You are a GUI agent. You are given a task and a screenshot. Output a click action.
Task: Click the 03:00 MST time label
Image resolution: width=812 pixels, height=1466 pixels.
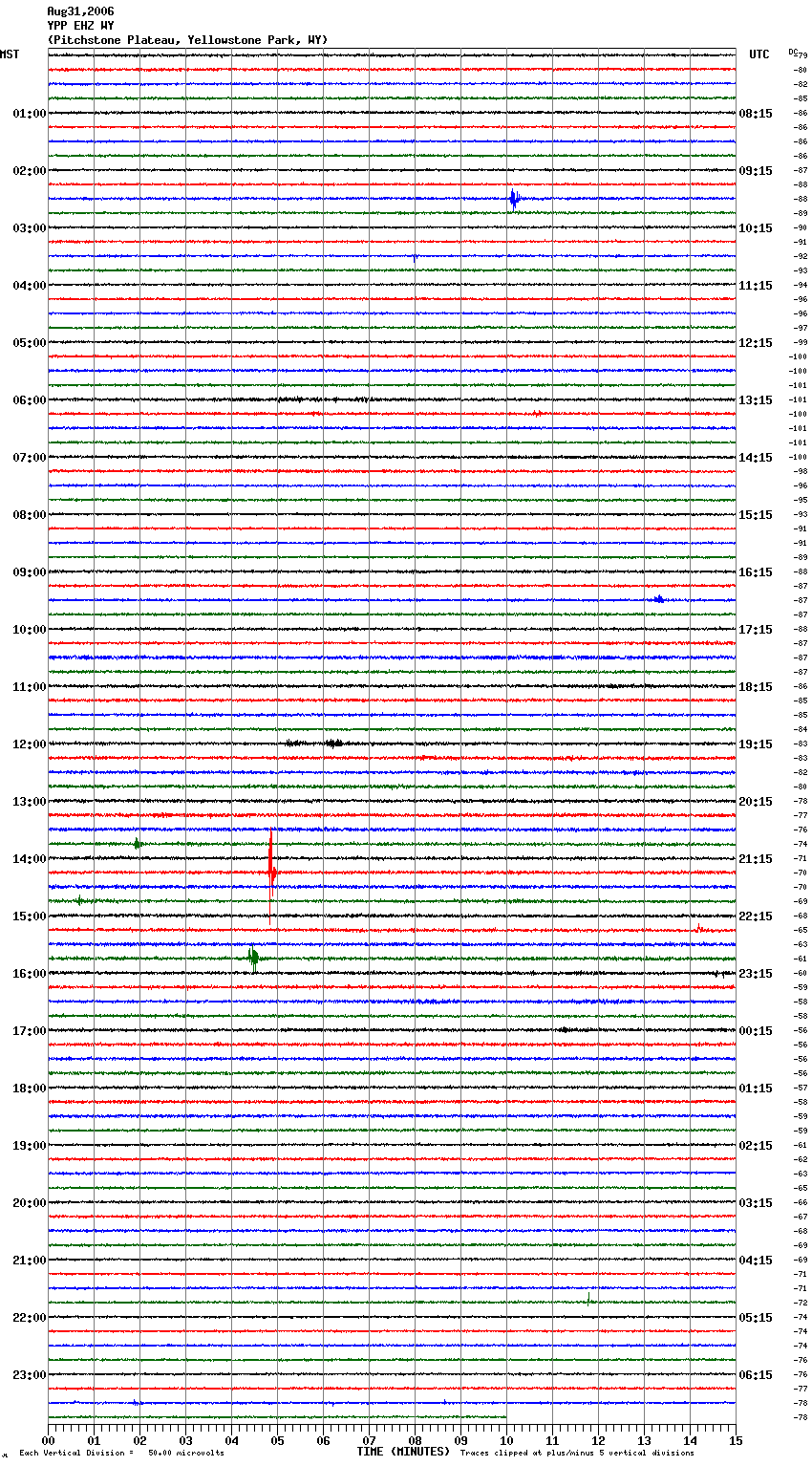(30, 228)
